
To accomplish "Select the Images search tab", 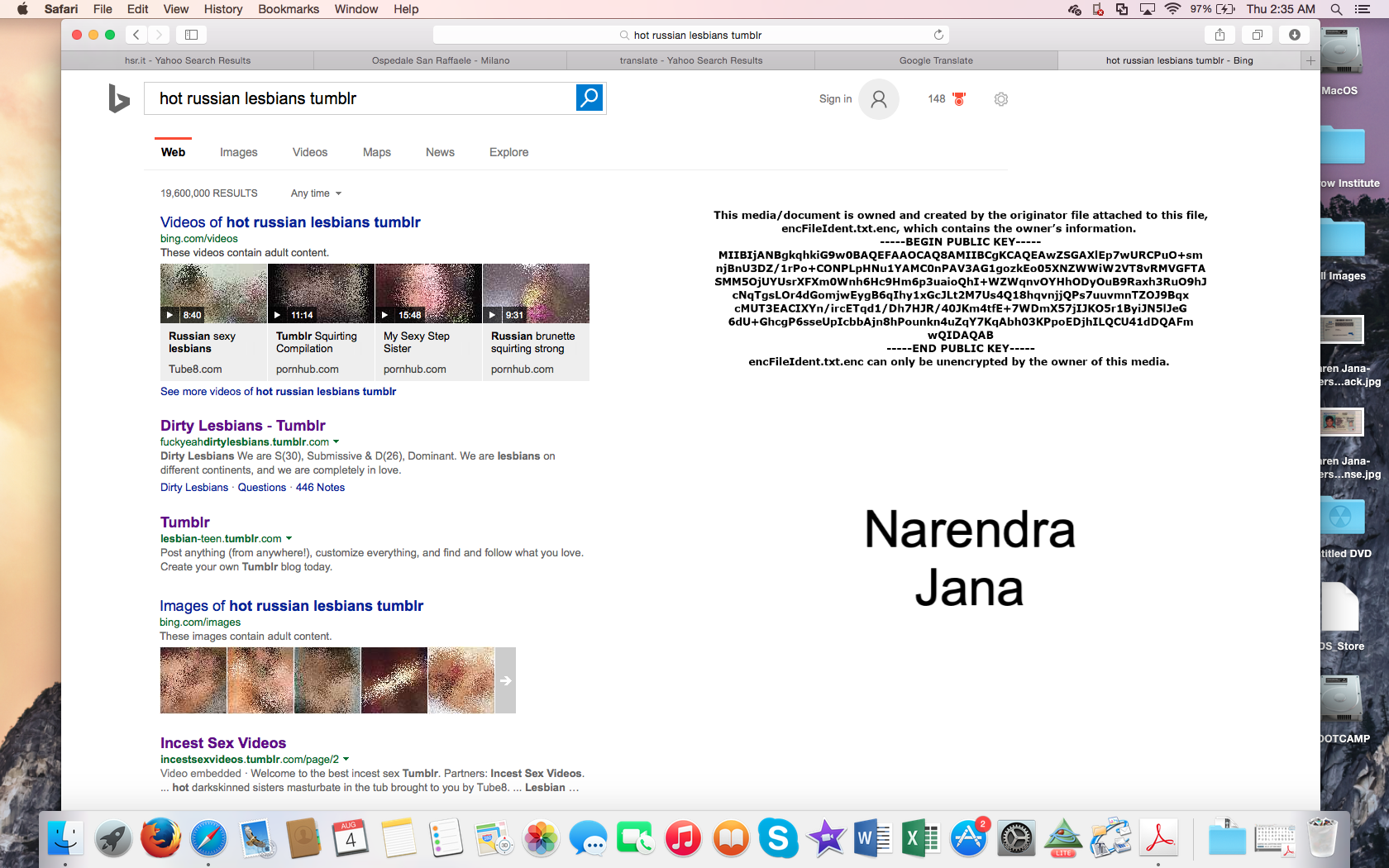I will pyautogui.click(x=239, y=152).
